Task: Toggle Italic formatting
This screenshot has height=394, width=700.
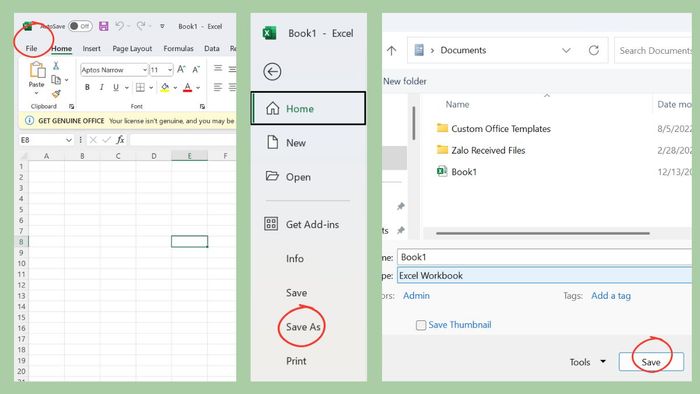Action: click(101, 87)
